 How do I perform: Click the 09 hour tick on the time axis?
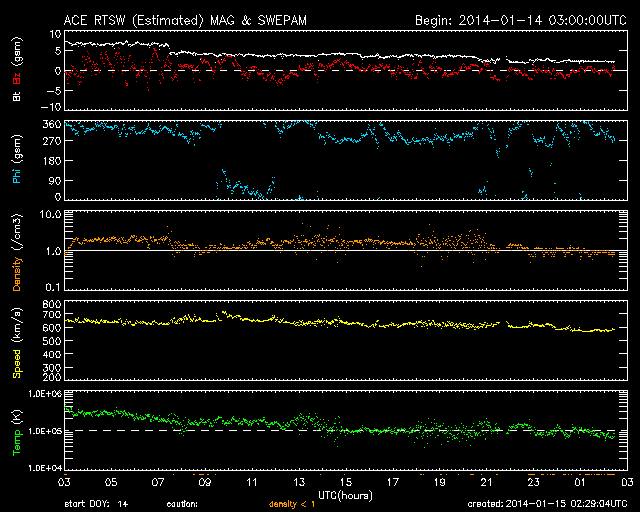click(x=205, y=483)
